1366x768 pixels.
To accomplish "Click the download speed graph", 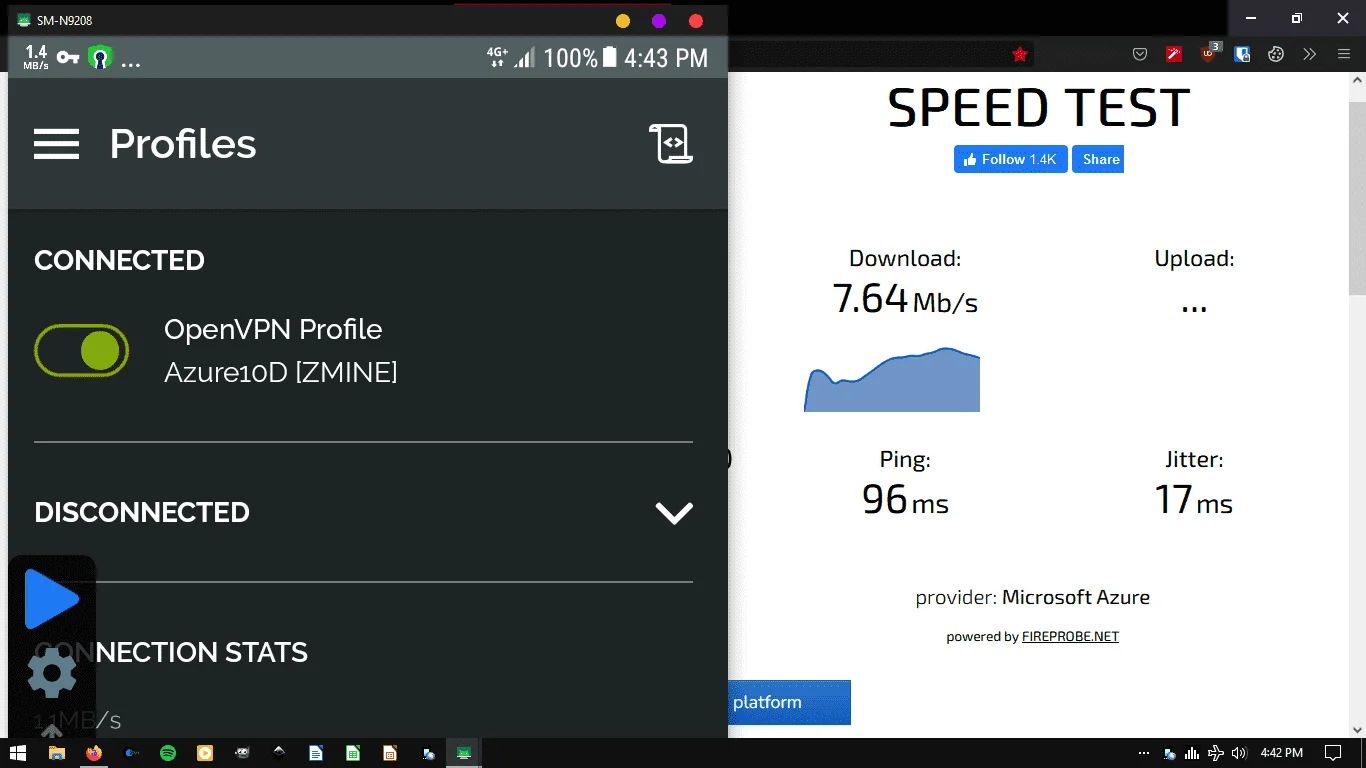I will [x=892, y=379].
